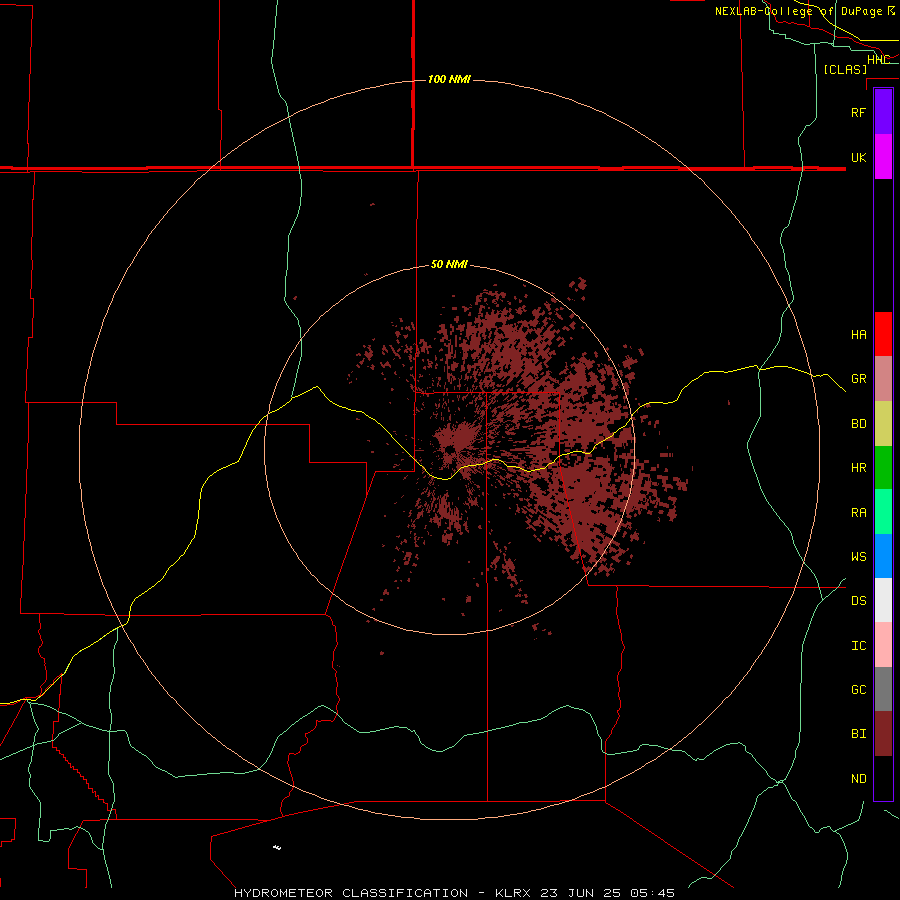Click the HA red legend swatch
Image resolution: width=900 pixels, height=900 pixels.
[x=883, y=334]
